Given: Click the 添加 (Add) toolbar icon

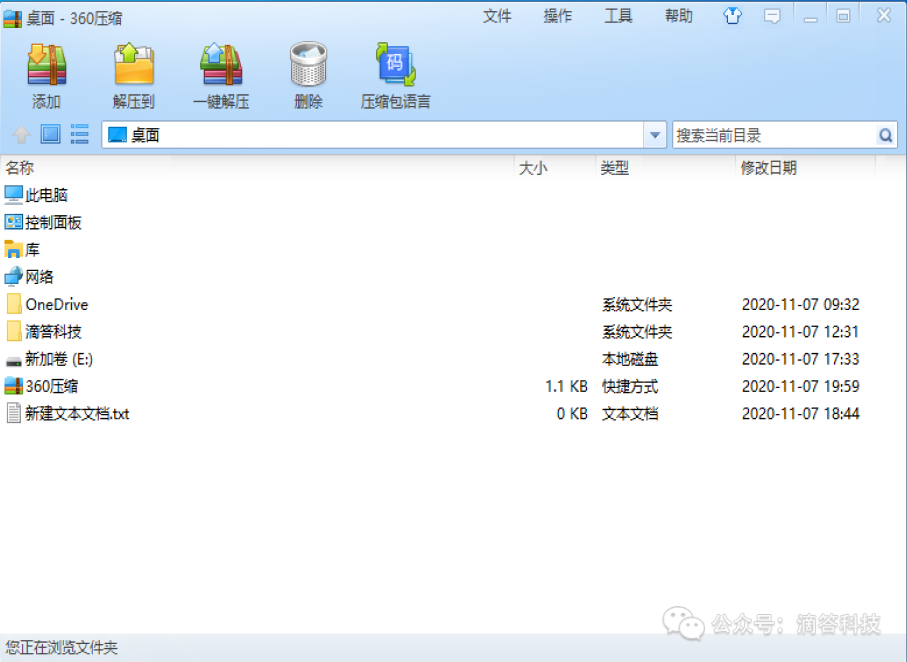Looking at the screenshot, I should click(x=46, y=65).
